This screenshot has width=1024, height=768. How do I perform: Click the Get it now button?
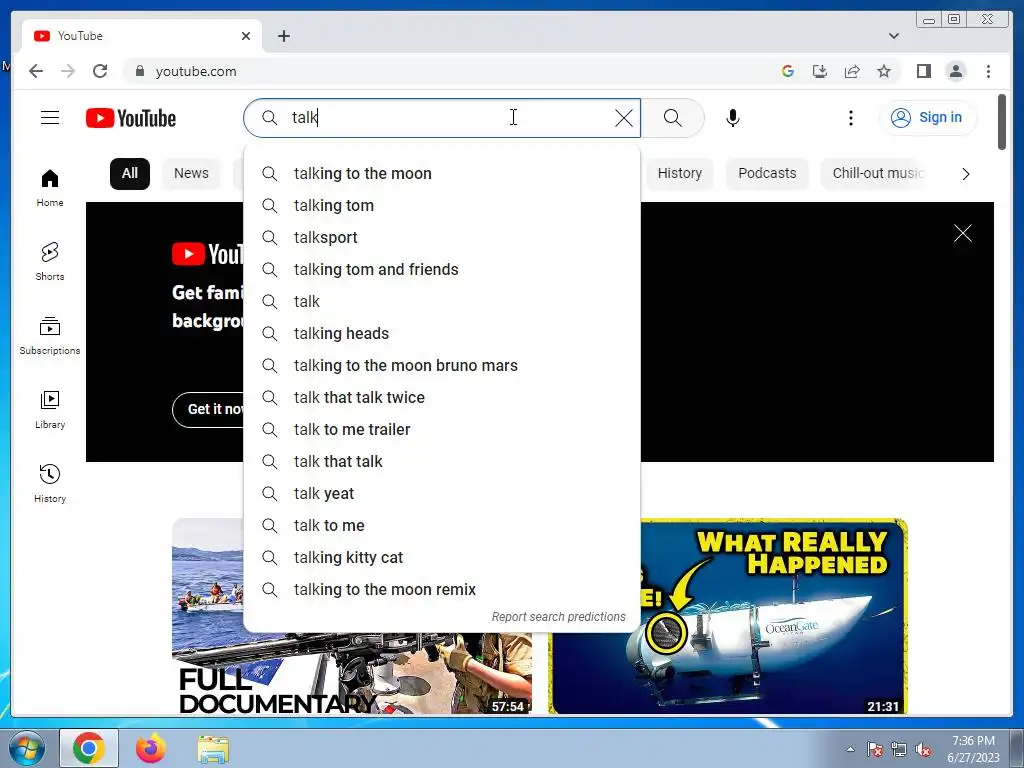[x=209, y=409]
